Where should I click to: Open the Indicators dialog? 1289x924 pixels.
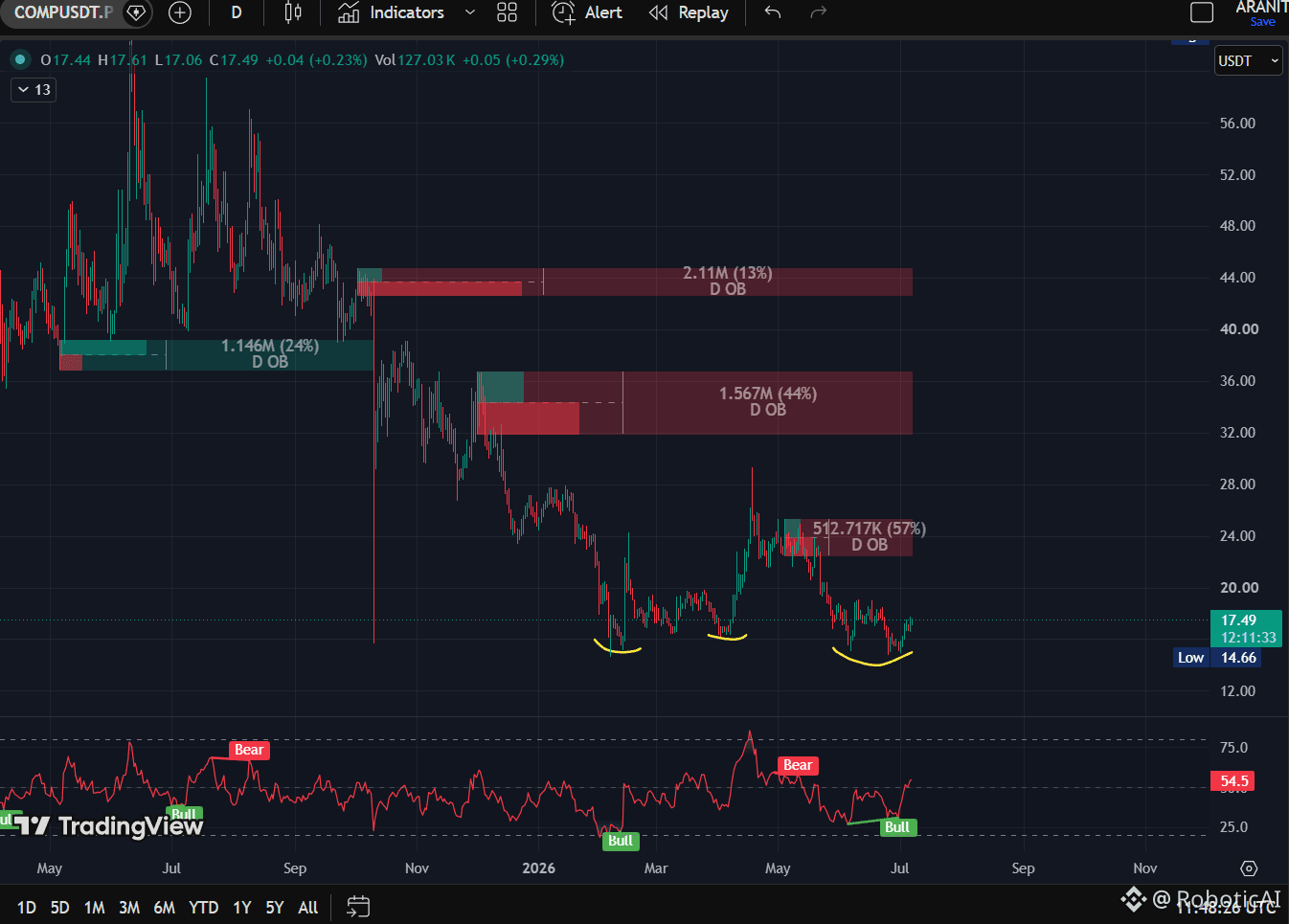pos(392,12)
